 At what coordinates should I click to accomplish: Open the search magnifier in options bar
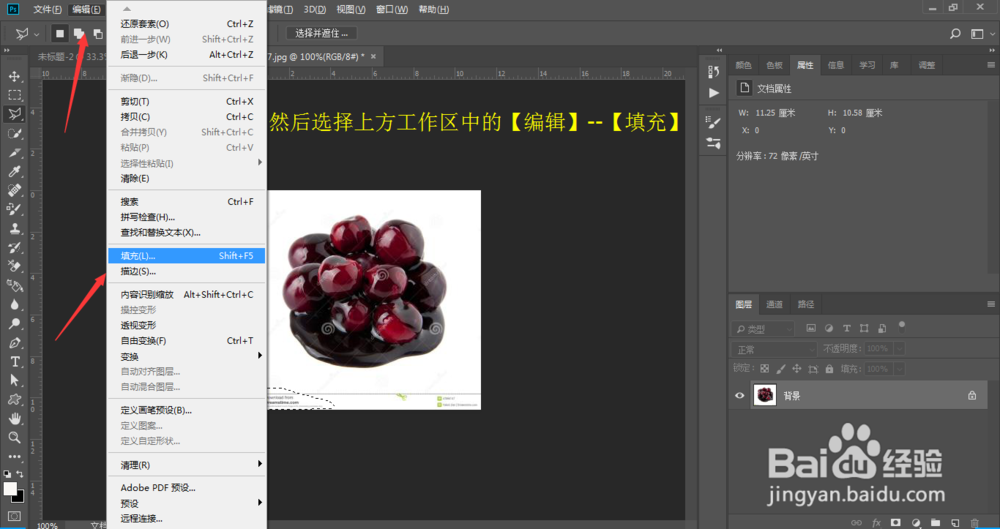click(x=955, y=34)
